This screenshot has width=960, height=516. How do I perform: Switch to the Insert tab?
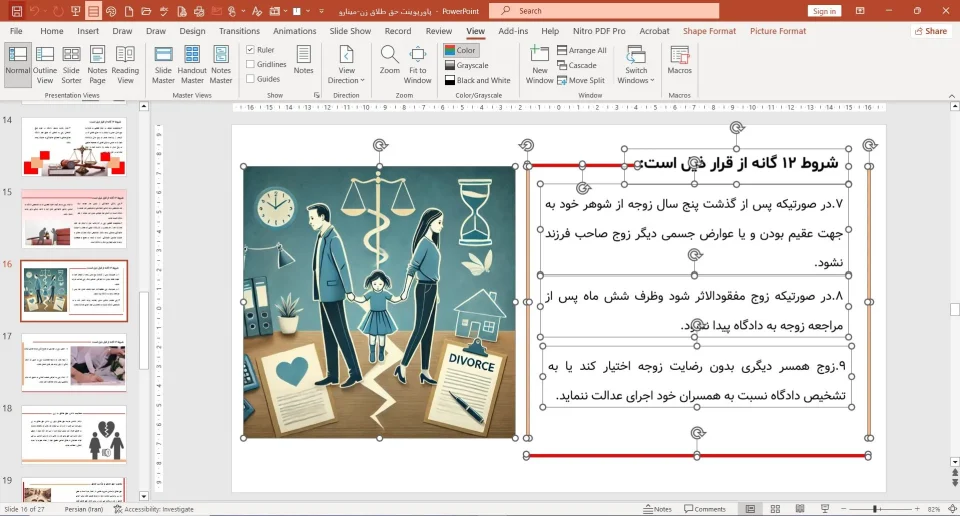[88, 31]
